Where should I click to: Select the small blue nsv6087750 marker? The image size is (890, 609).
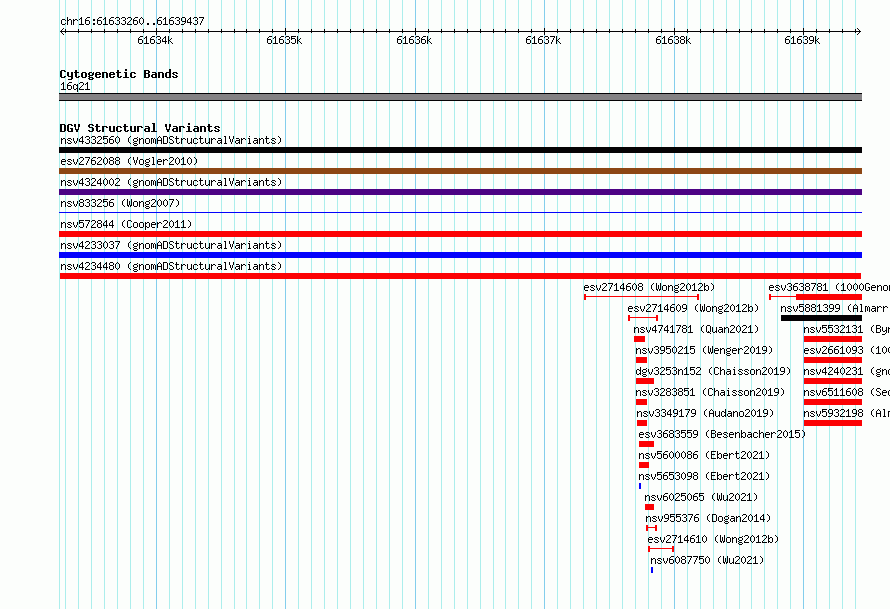tap(652, 570)
